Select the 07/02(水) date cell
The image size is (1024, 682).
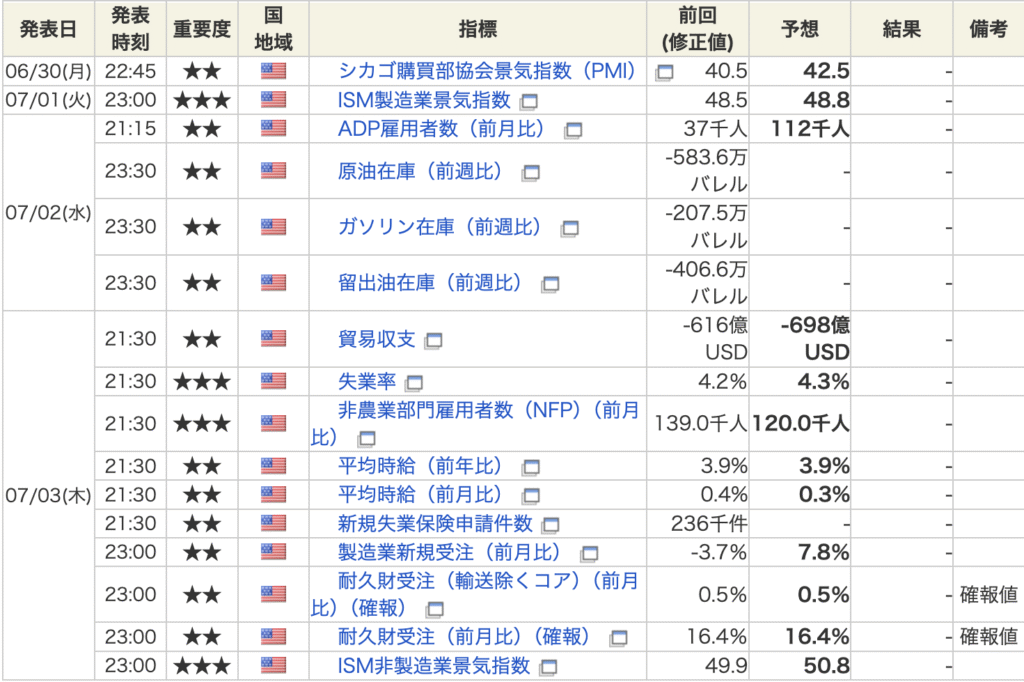(48, 213)
